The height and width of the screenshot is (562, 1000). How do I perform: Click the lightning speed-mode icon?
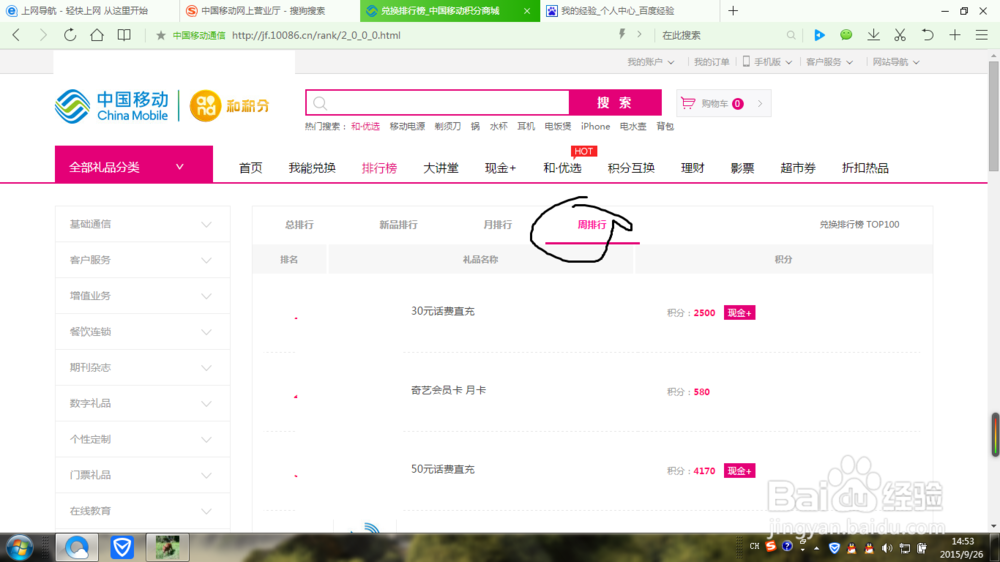[622, 34]
